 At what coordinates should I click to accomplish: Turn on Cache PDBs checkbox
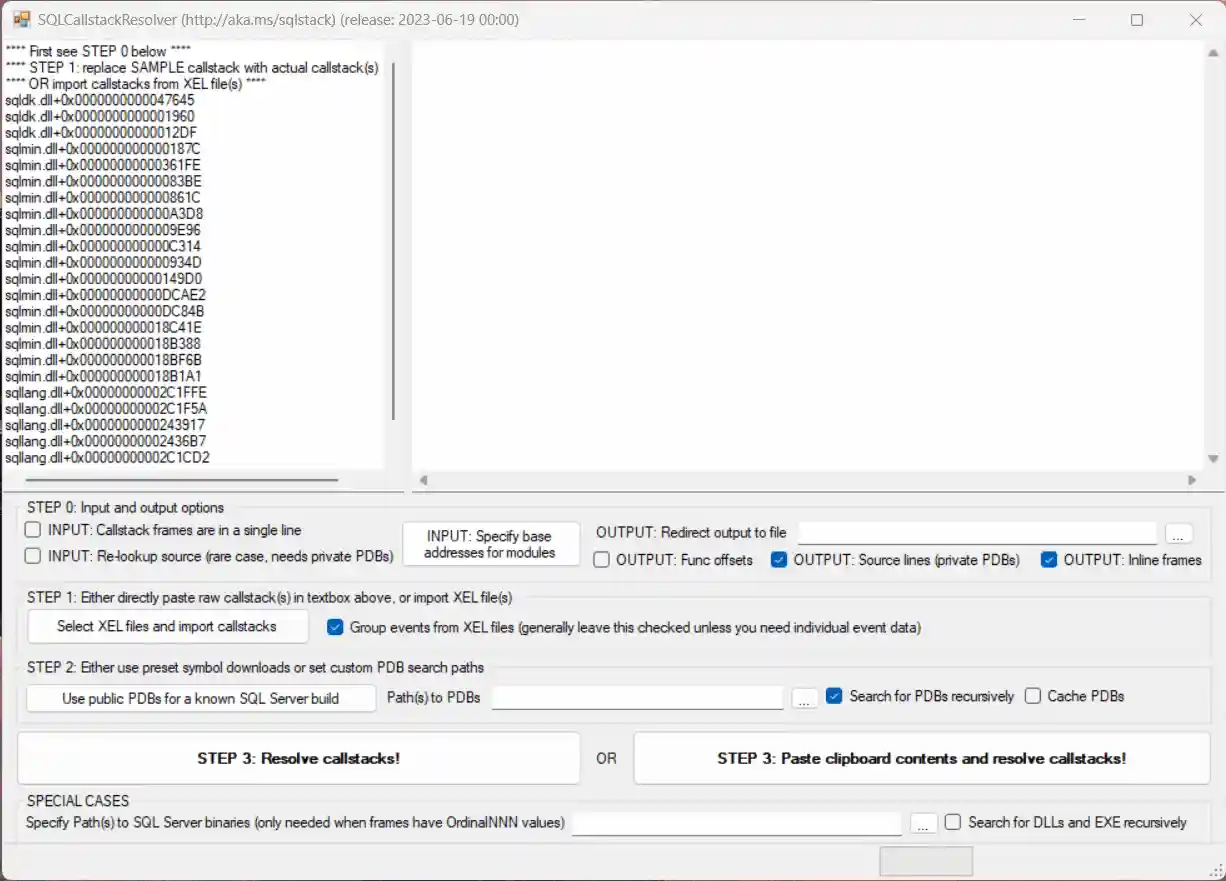[x=1033, y=696]
